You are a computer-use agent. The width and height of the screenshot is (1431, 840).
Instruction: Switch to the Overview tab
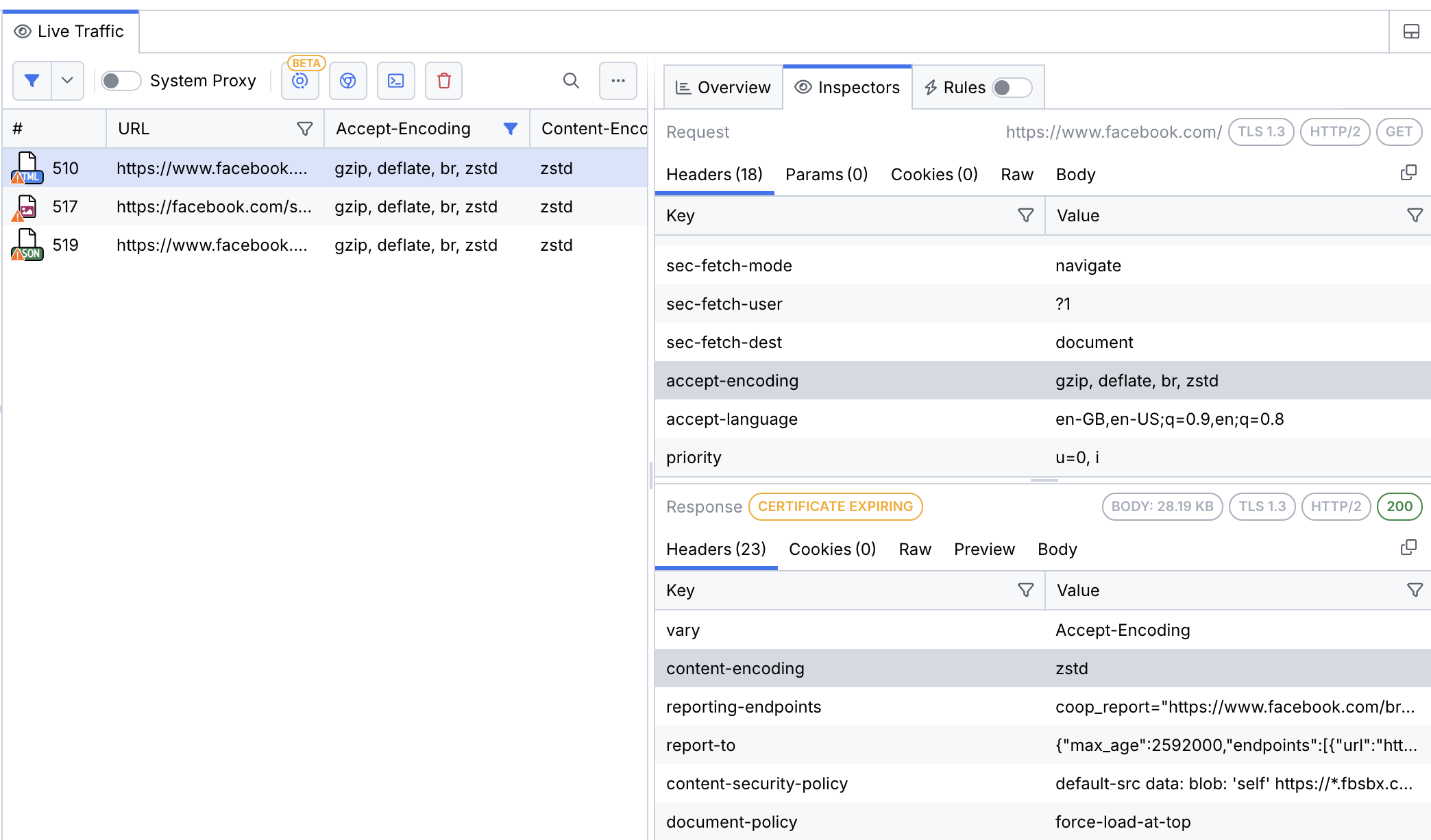[723, 88]
